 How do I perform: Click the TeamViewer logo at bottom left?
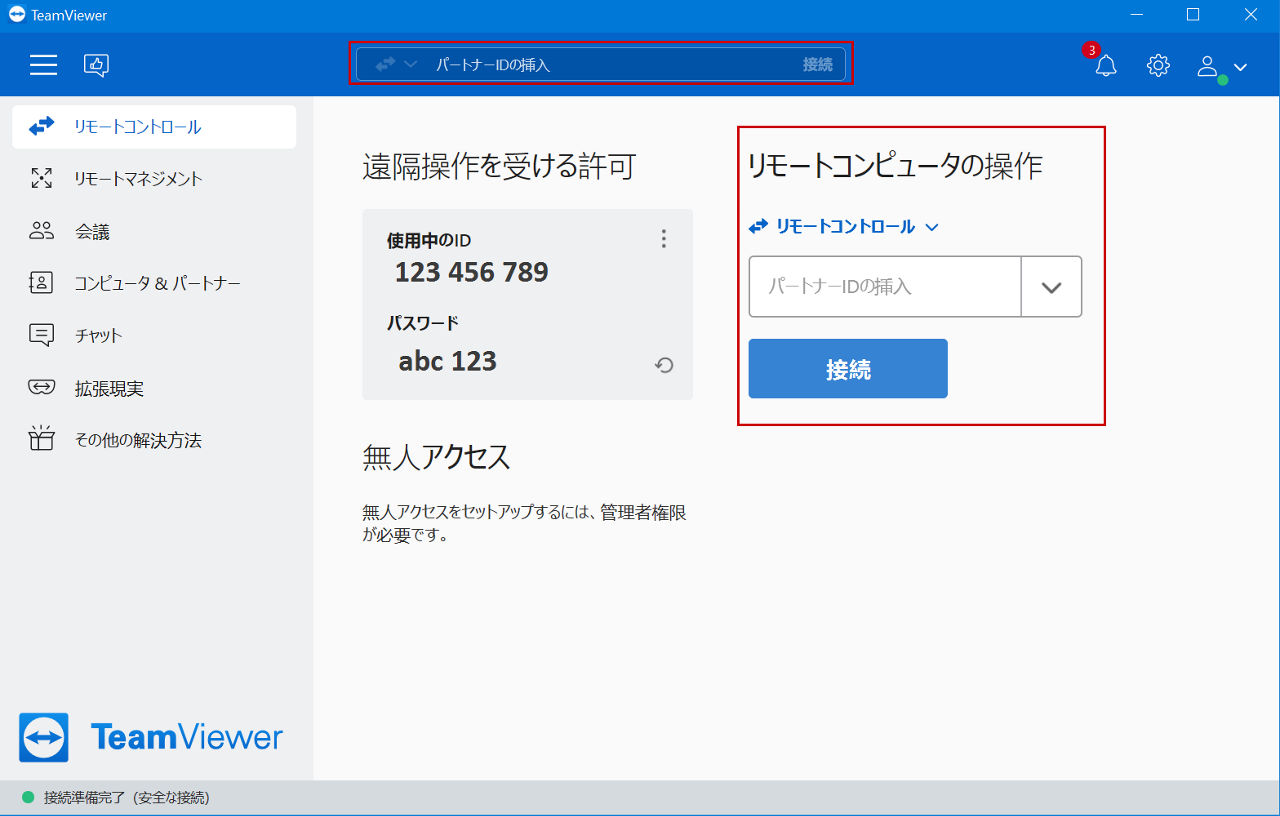[x=151, y=738]
